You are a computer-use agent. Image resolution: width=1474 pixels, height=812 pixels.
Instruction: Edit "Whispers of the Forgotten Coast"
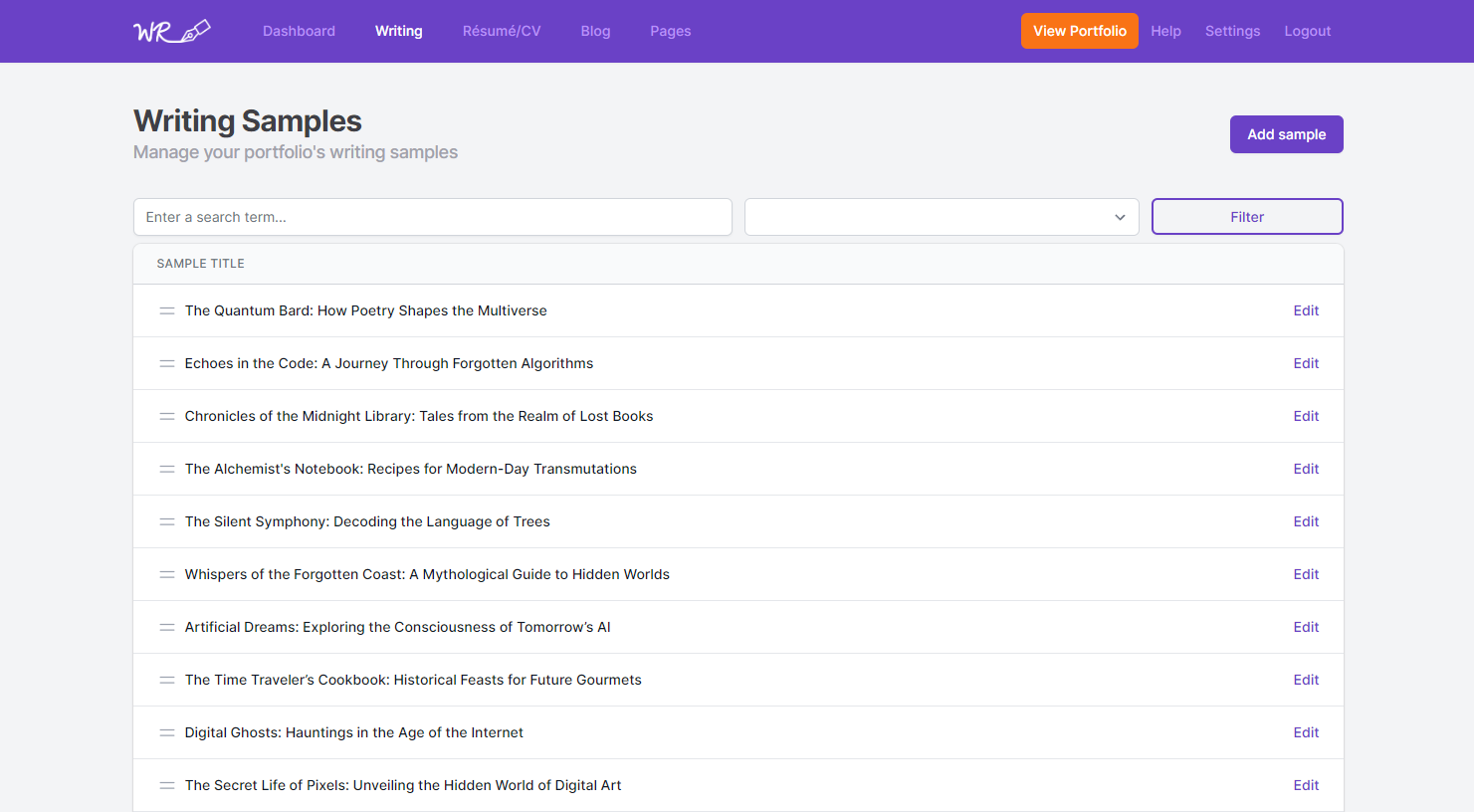point(1306,573)
